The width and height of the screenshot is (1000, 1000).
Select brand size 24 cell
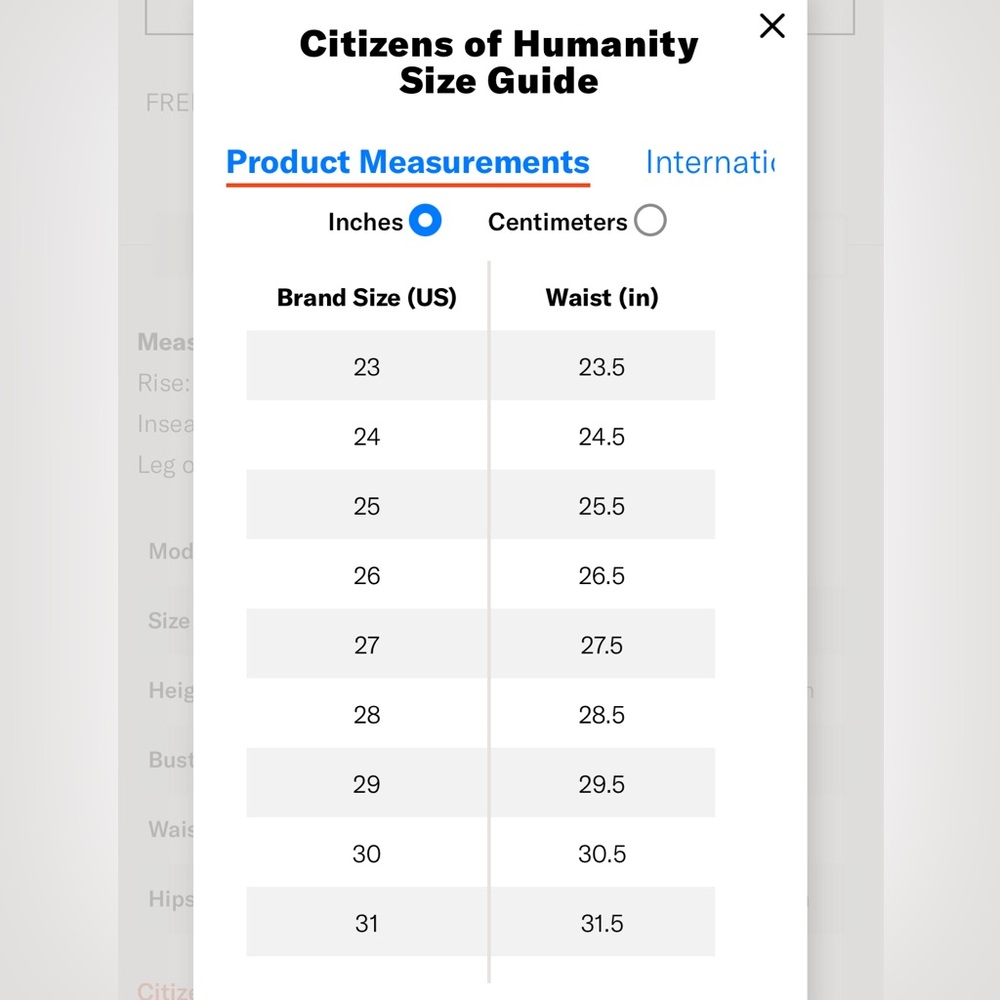[367, 436]
